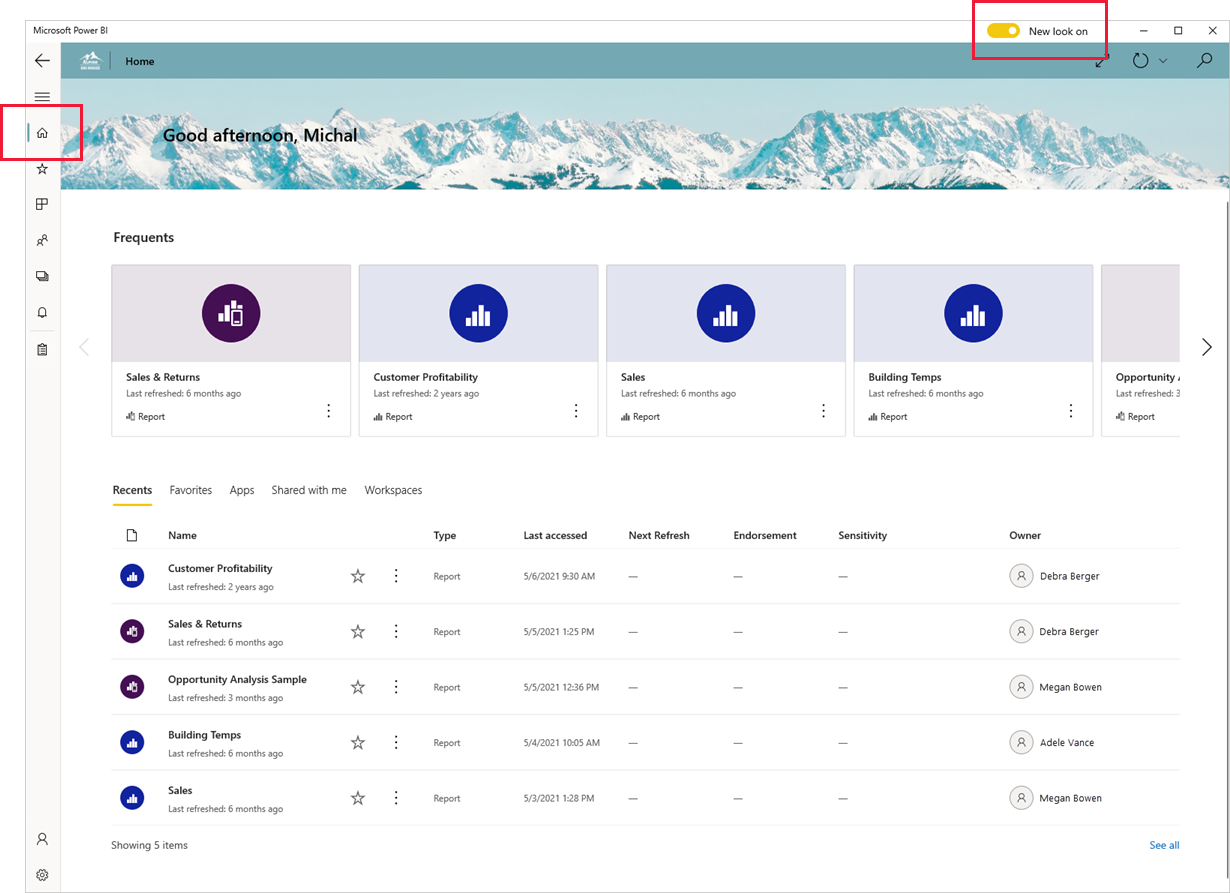
Task: Favorite the Customer Profitability report star
Action: click(358, 576)
